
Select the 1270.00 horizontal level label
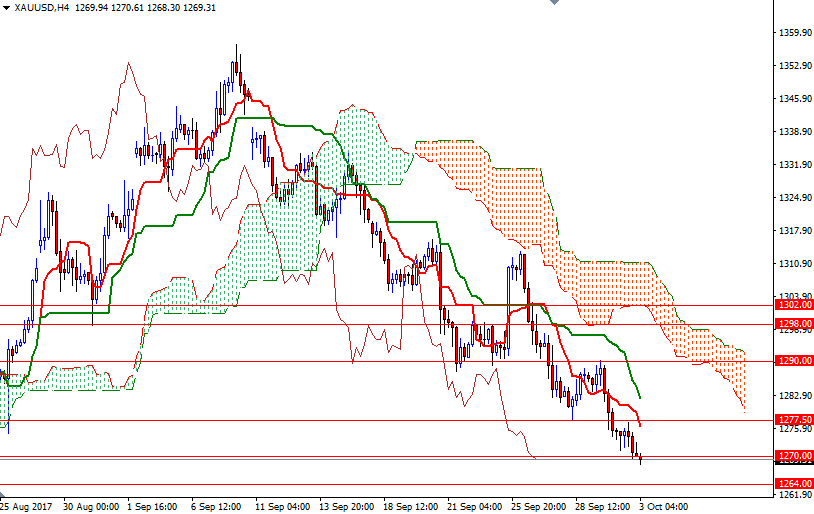[793, 456]
